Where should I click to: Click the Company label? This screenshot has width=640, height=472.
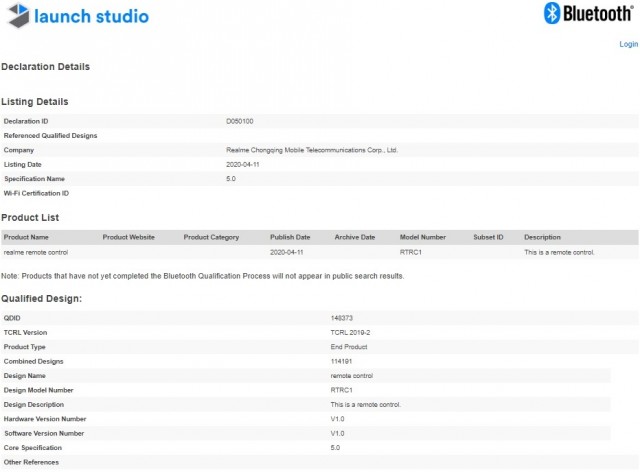click(x=19, y=150)
